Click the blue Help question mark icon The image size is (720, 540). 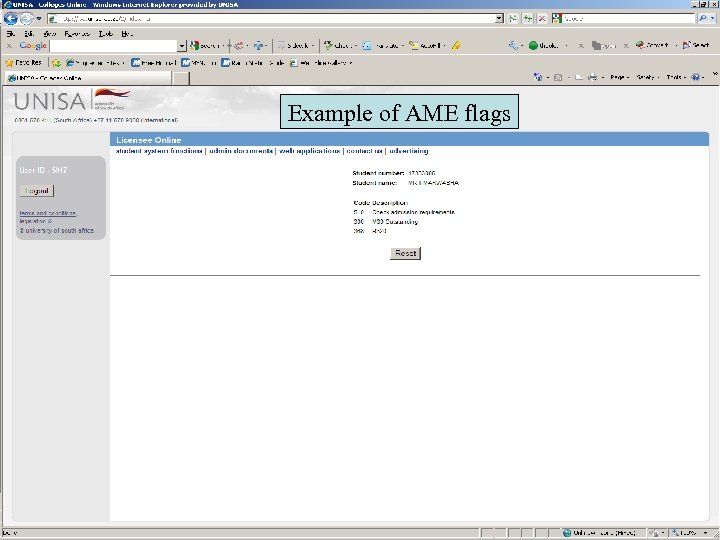tap(696, 77)
